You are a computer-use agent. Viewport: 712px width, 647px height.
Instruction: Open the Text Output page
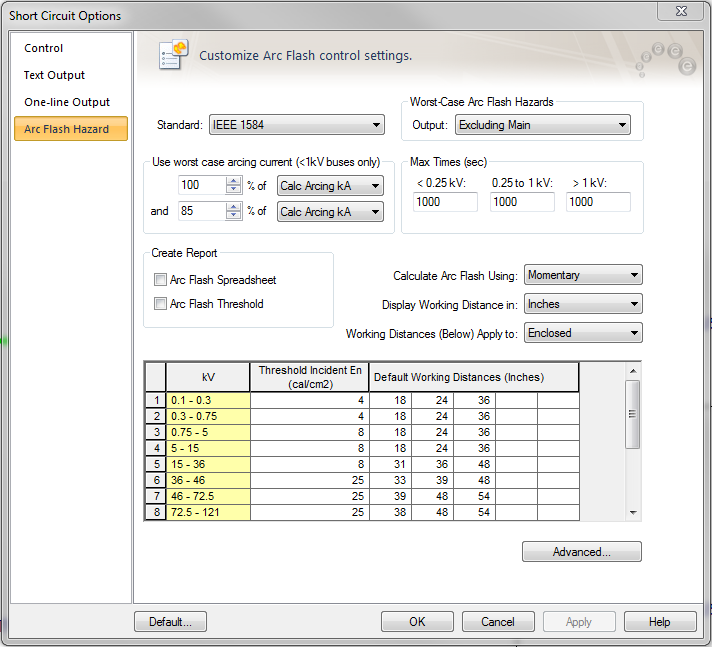click(x=54, y=75)
